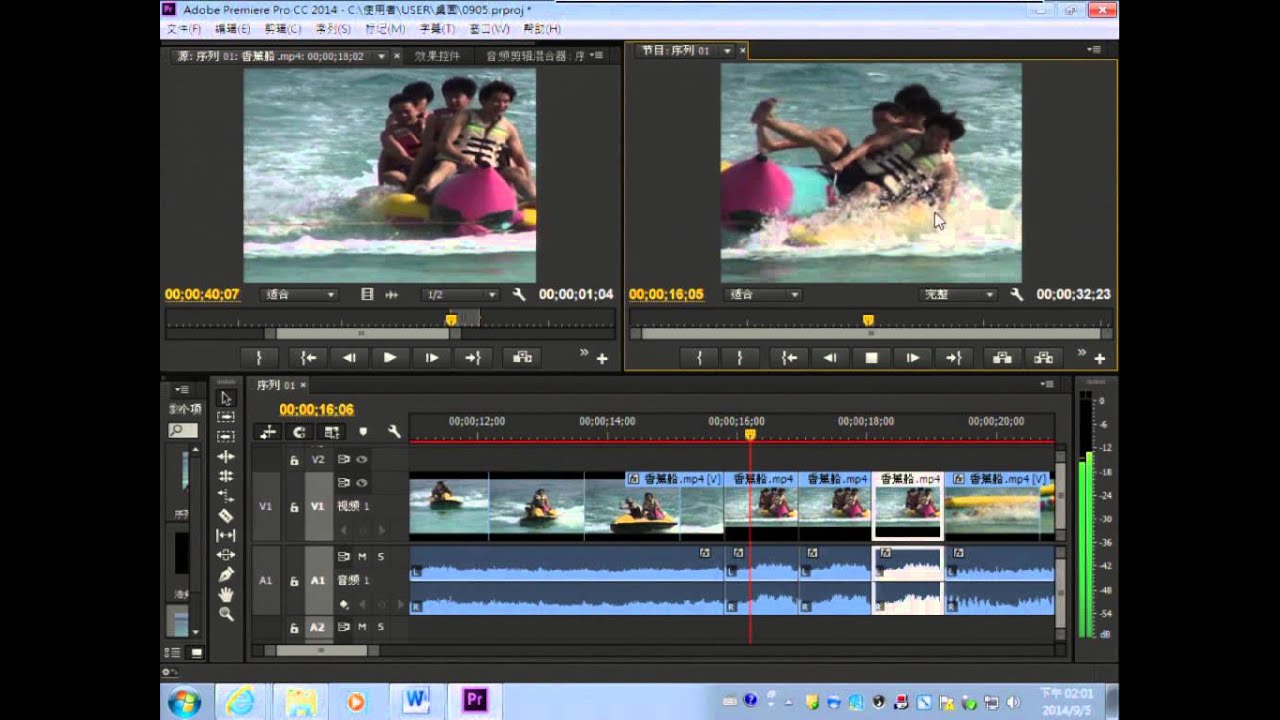This screenshot has height=720, width=1280.
Task: Select the Ripple Edit tool
Action: click(226, 457)
